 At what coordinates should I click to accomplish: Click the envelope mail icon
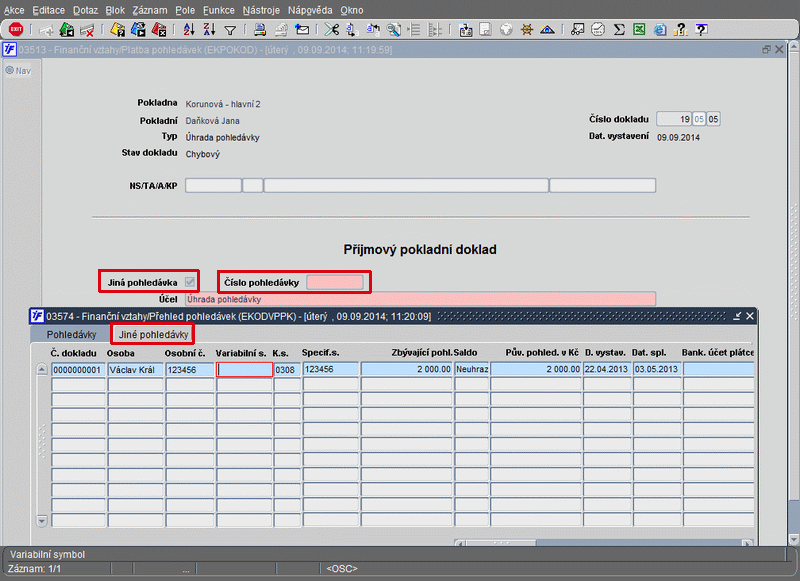pyautogui.click(x=302, y=30)
